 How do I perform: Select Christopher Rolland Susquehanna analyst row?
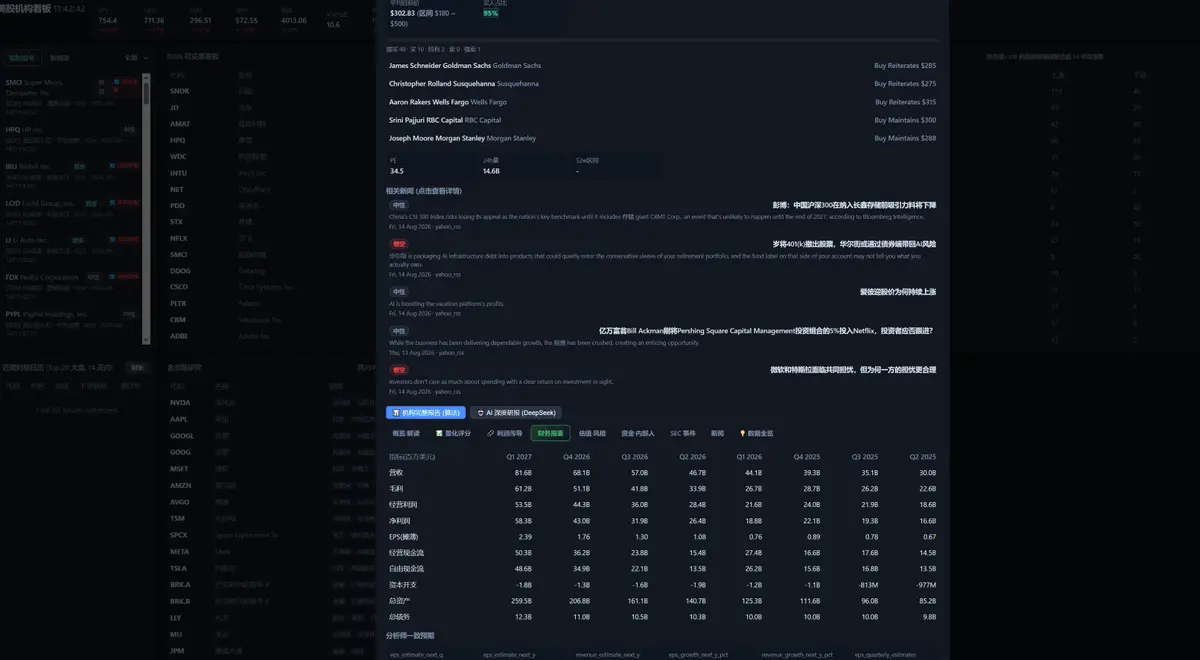click(662, 84)
